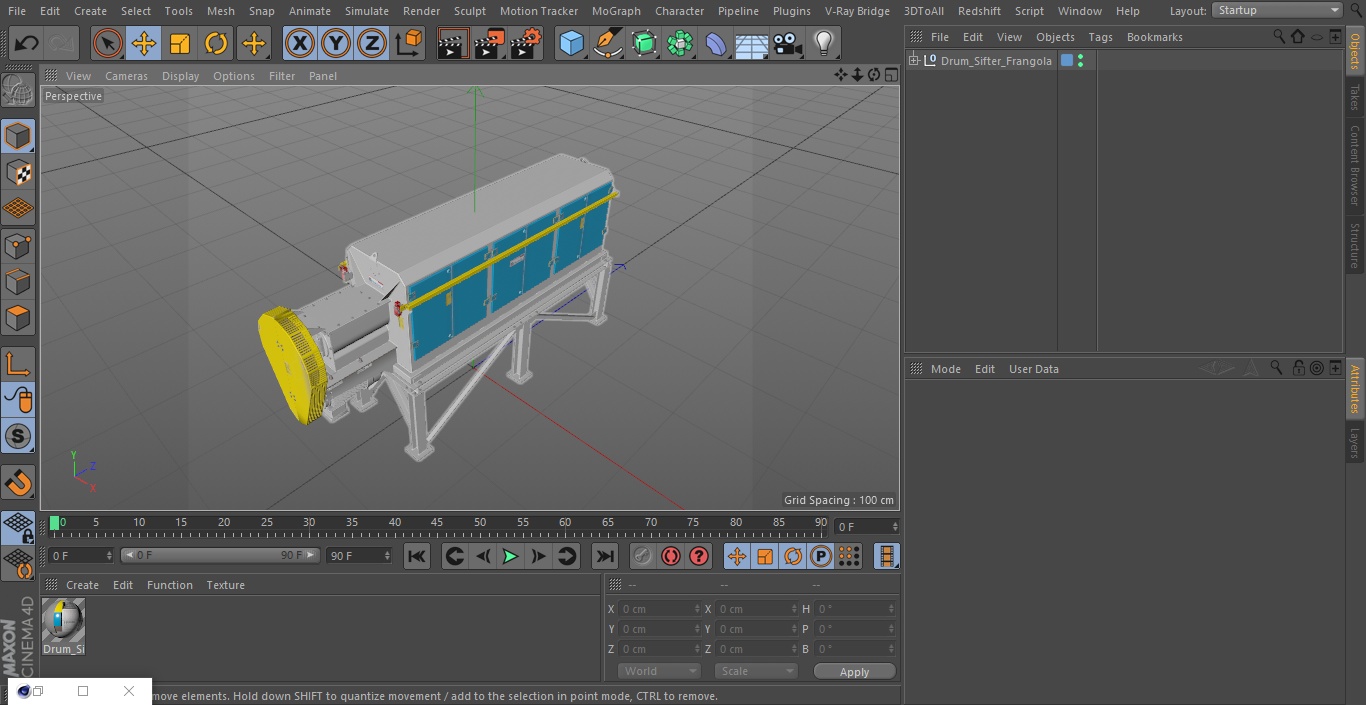The image size is (1366, 705).
Task: Add a Light object
Action: pyautogui.click(x=824, y=43)
